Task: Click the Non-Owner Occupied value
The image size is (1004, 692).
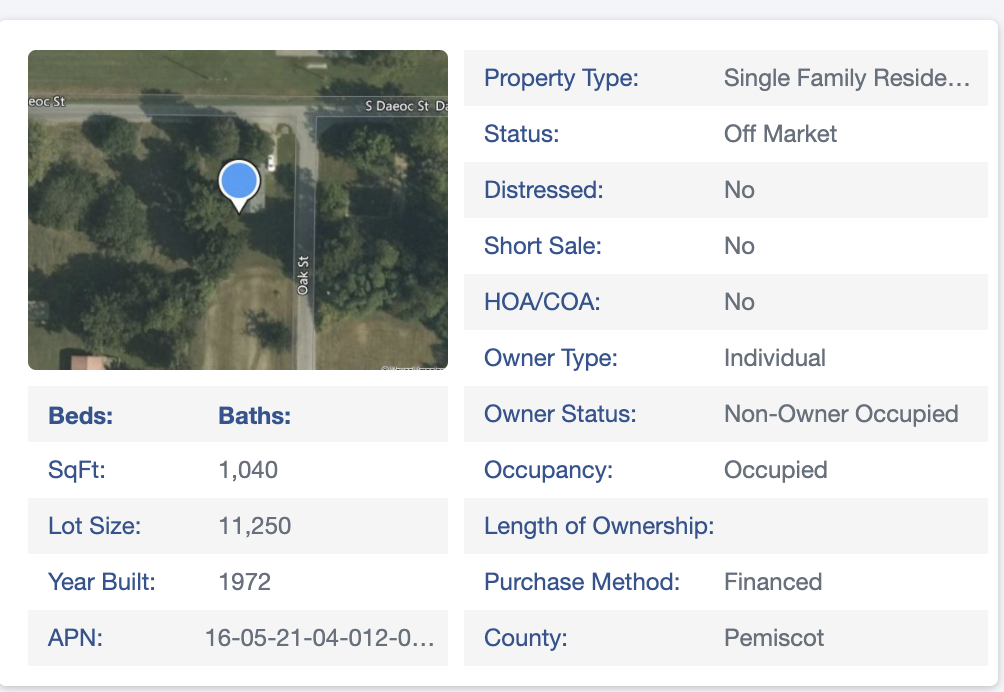Action: (x=841, y=414)
